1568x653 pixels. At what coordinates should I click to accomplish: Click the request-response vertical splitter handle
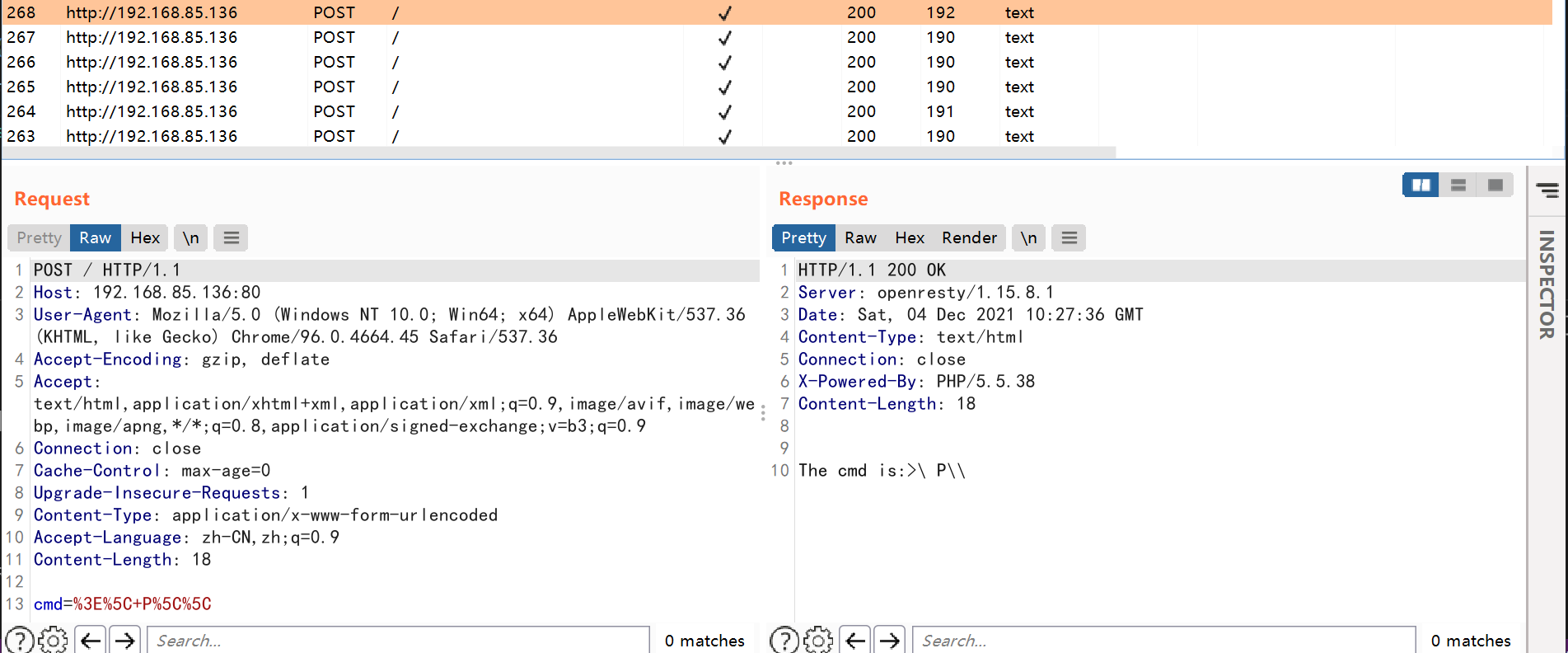763,413
